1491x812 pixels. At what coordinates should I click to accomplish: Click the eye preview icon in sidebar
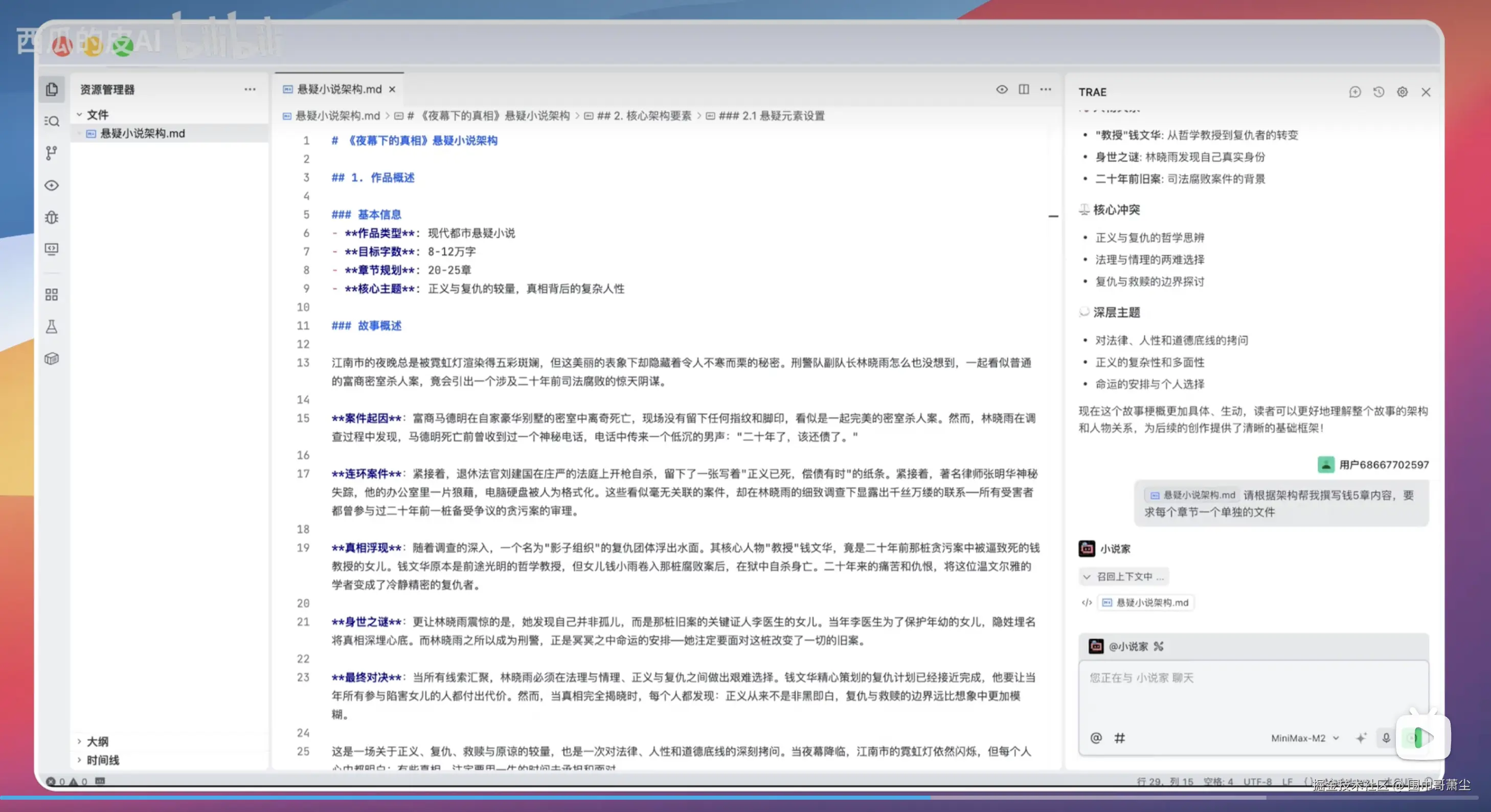pos(52,185)
